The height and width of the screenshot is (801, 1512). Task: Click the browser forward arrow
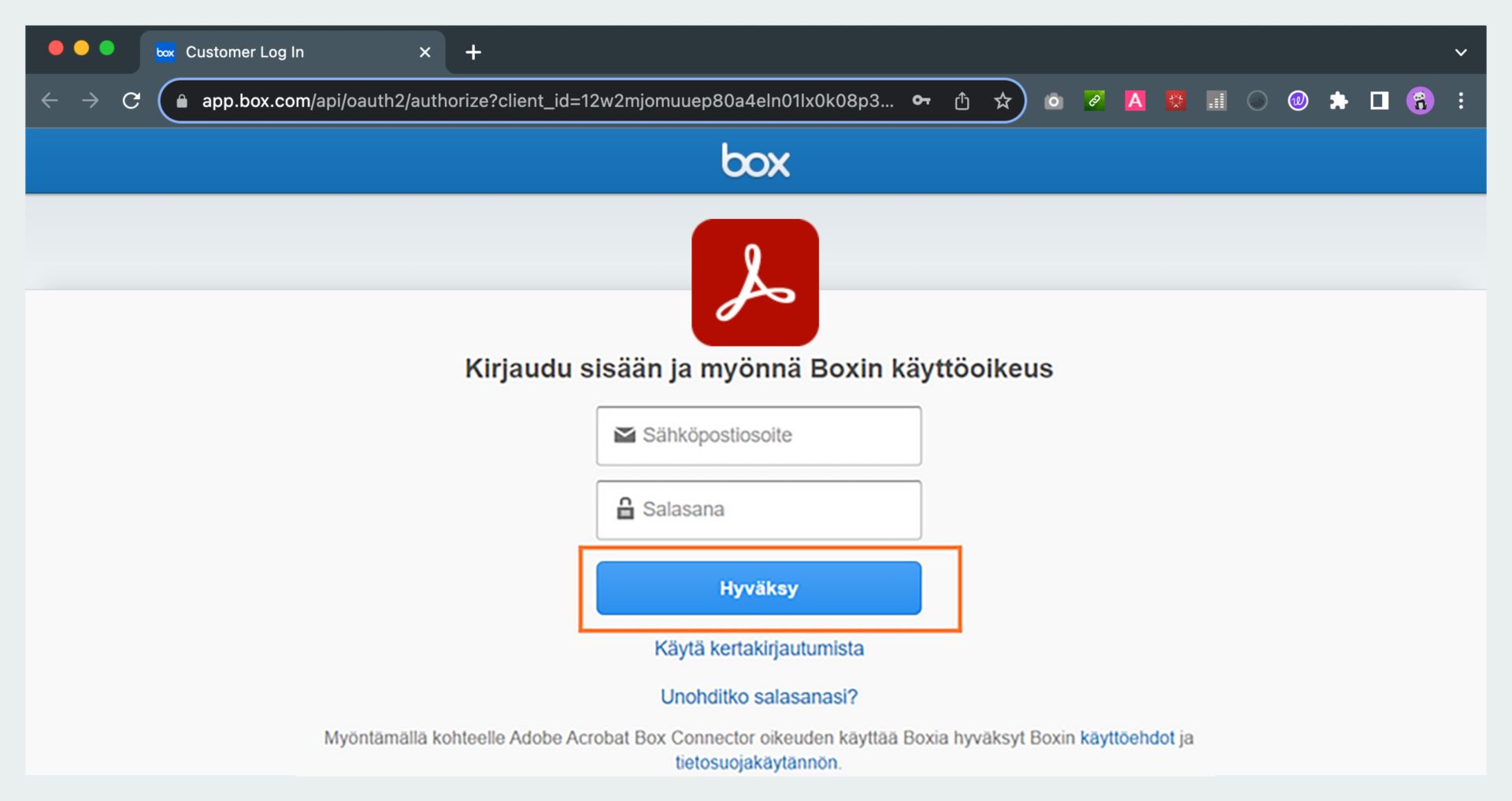[x=91, y=101]
